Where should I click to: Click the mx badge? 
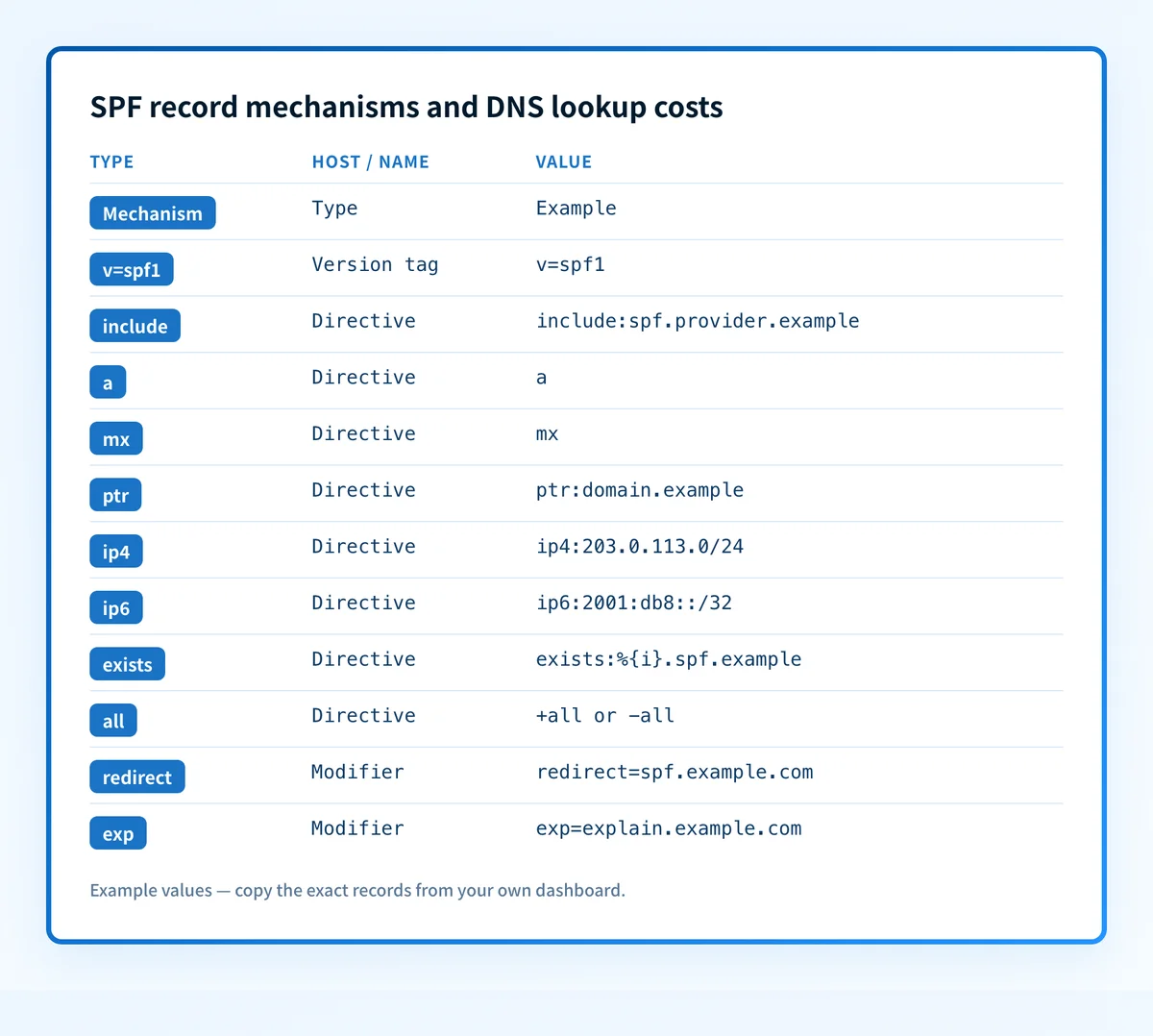click(x=116, y=439)
